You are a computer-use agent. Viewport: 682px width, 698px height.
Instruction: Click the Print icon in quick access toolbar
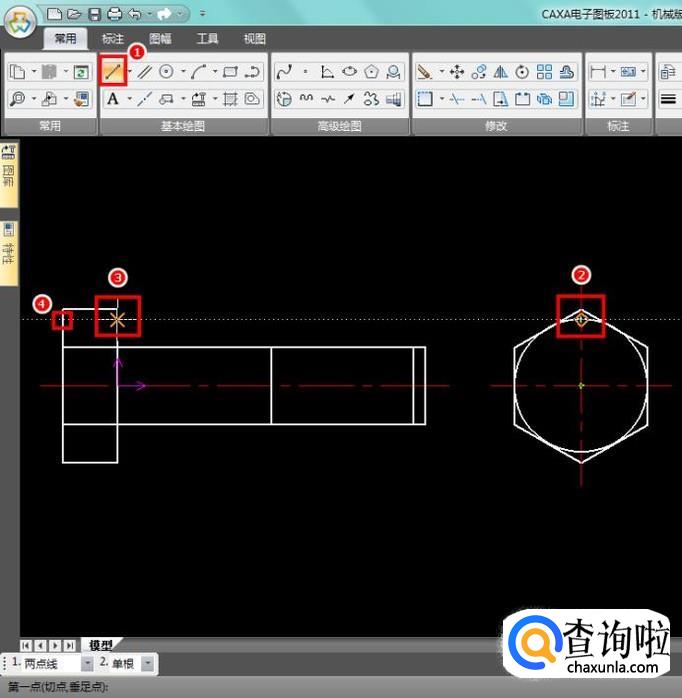pos(114,14)
